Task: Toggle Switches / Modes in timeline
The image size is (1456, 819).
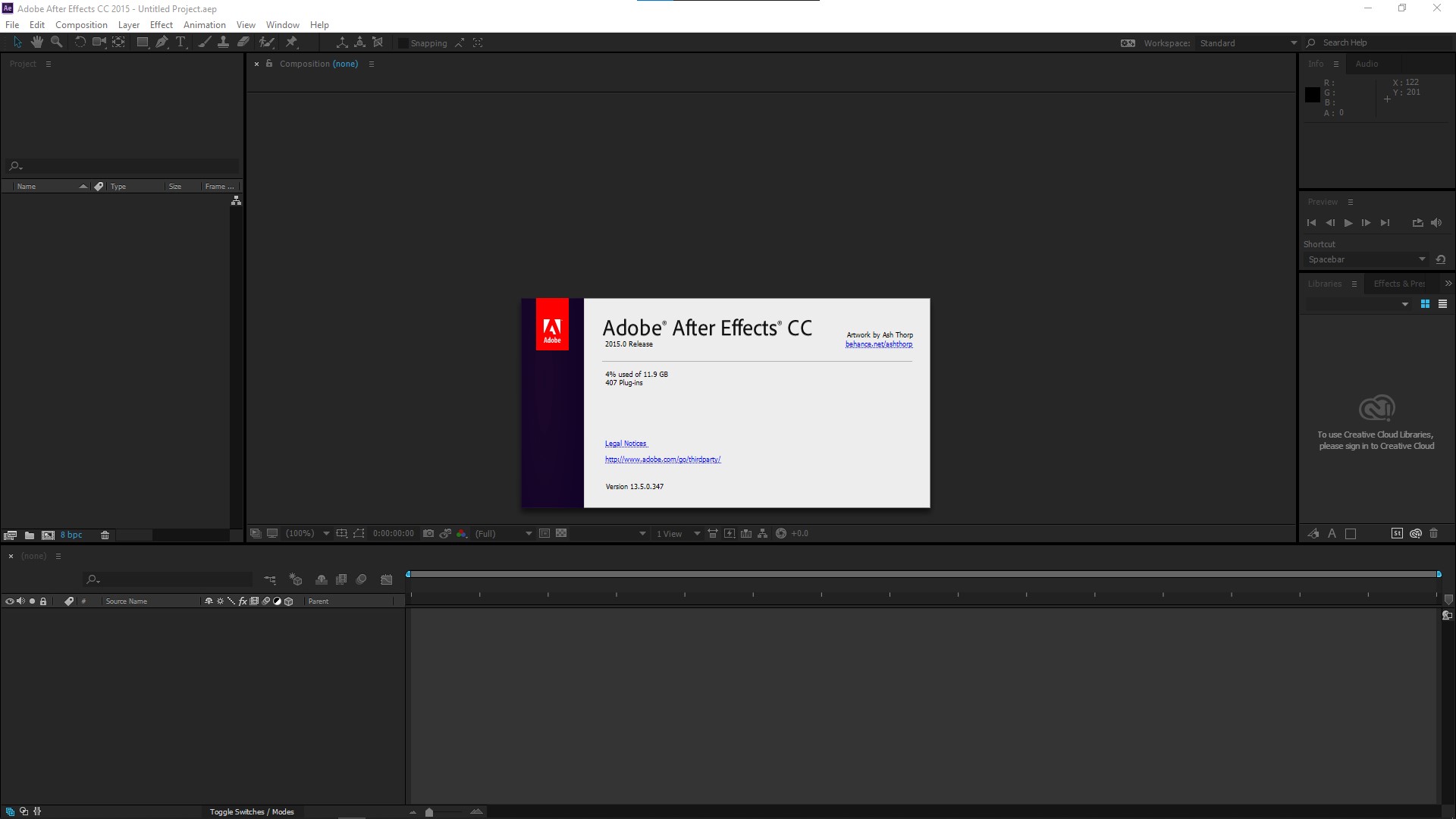Action: click(x=252, y=811)
